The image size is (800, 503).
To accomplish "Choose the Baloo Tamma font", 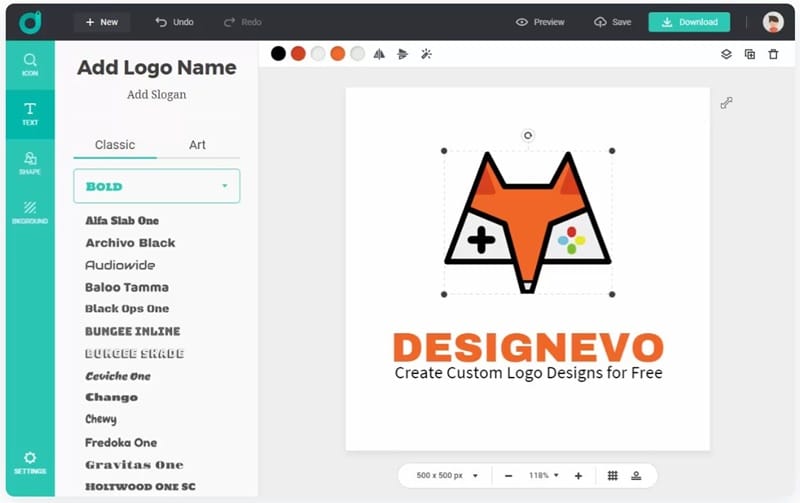I will (127, 287).
